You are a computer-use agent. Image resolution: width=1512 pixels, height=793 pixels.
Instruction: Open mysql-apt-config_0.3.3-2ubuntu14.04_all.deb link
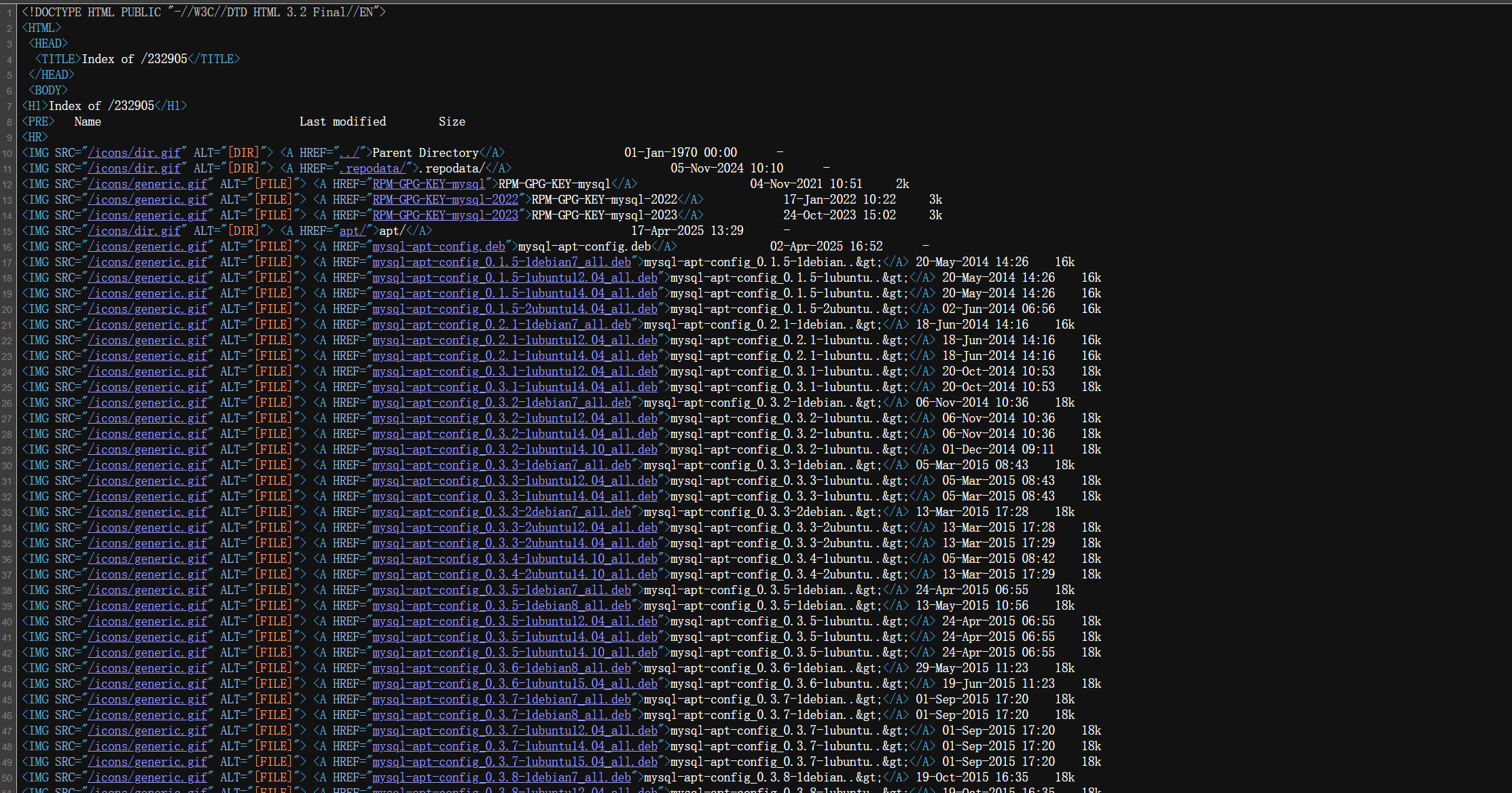[515, 543]
